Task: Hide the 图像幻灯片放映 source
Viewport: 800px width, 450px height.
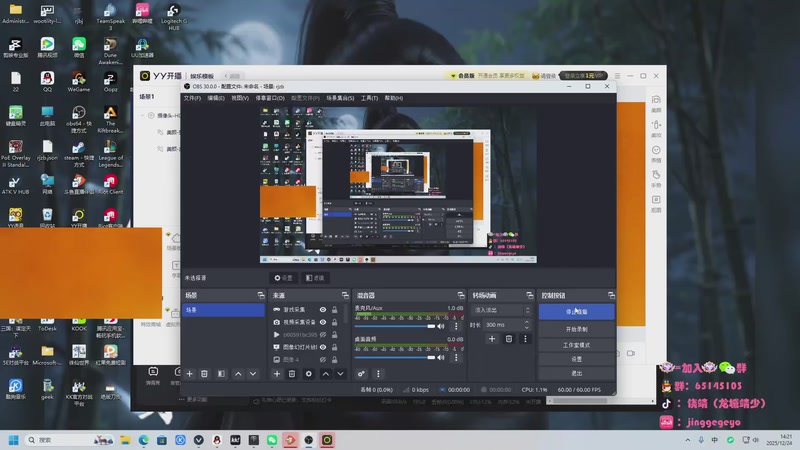Action: [323, 347]
